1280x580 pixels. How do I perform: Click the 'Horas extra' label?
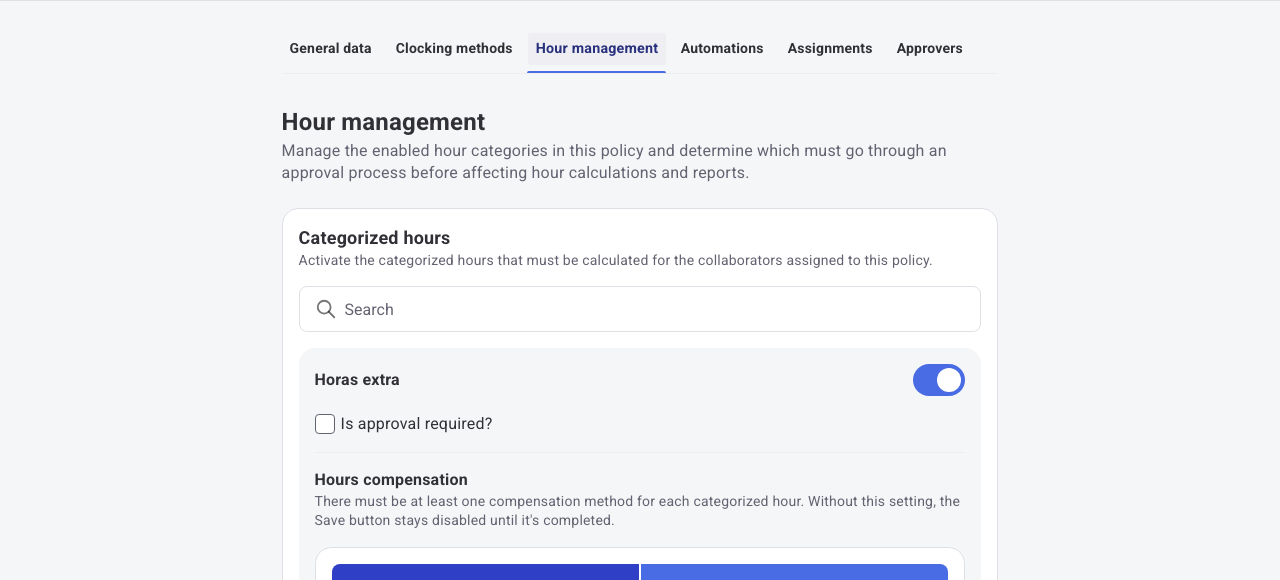click(x=357, y=380)
